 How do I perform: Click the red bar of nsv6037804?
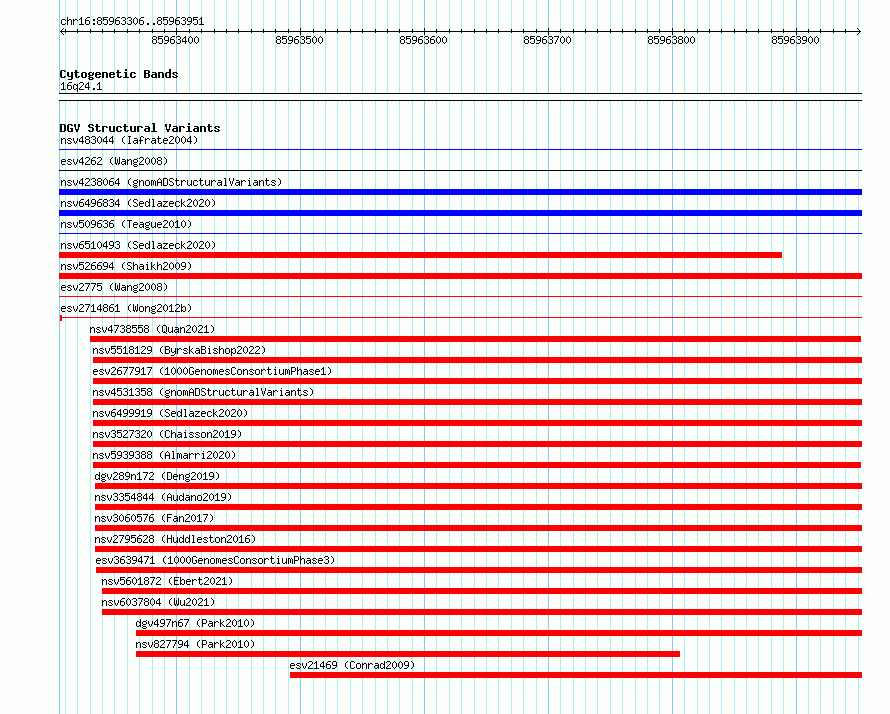(482, 612)
